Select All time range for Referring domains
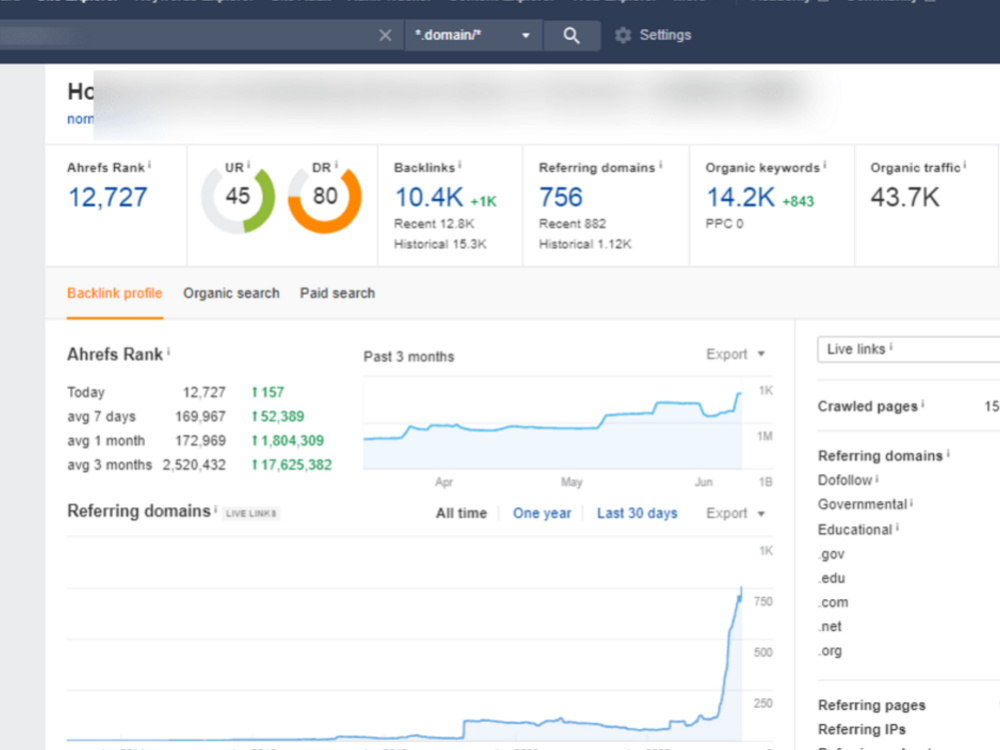1000x750 pixels. pyautogui.click(x=461, y=513)
